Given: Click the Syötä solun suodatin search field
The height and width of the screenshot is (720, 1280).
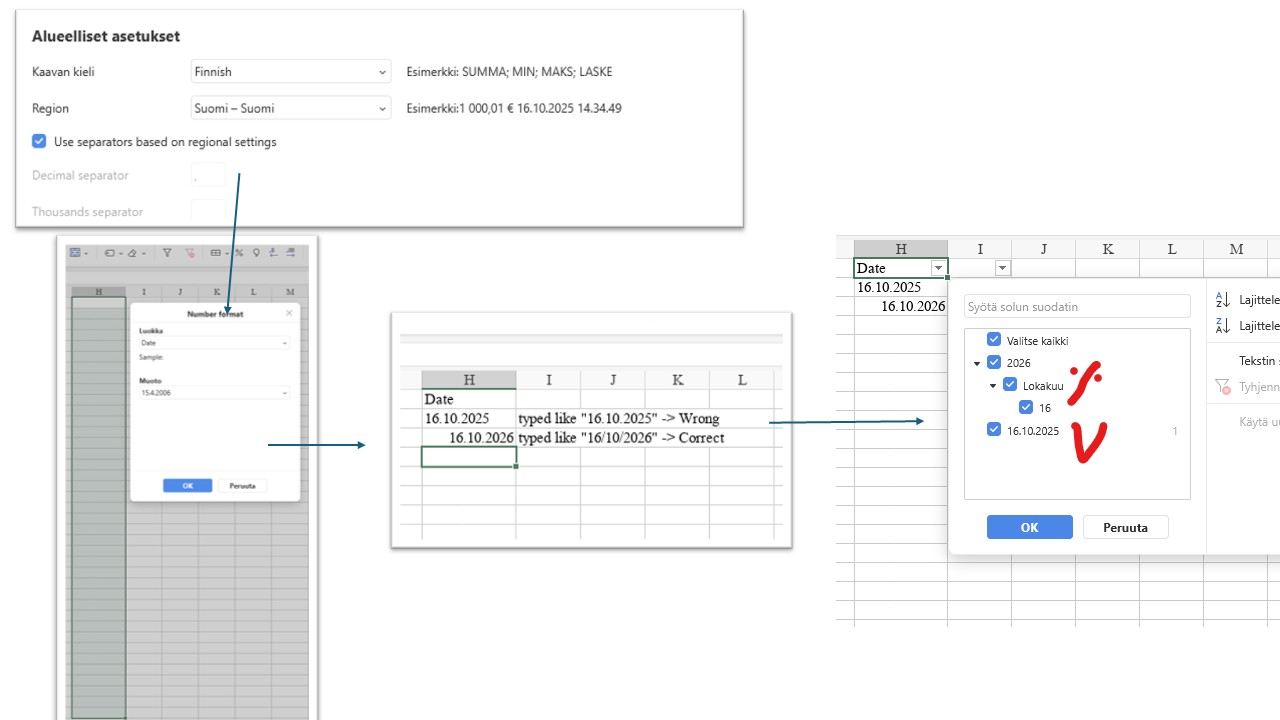Looking at the screenshot, I should click(1077, 307).
